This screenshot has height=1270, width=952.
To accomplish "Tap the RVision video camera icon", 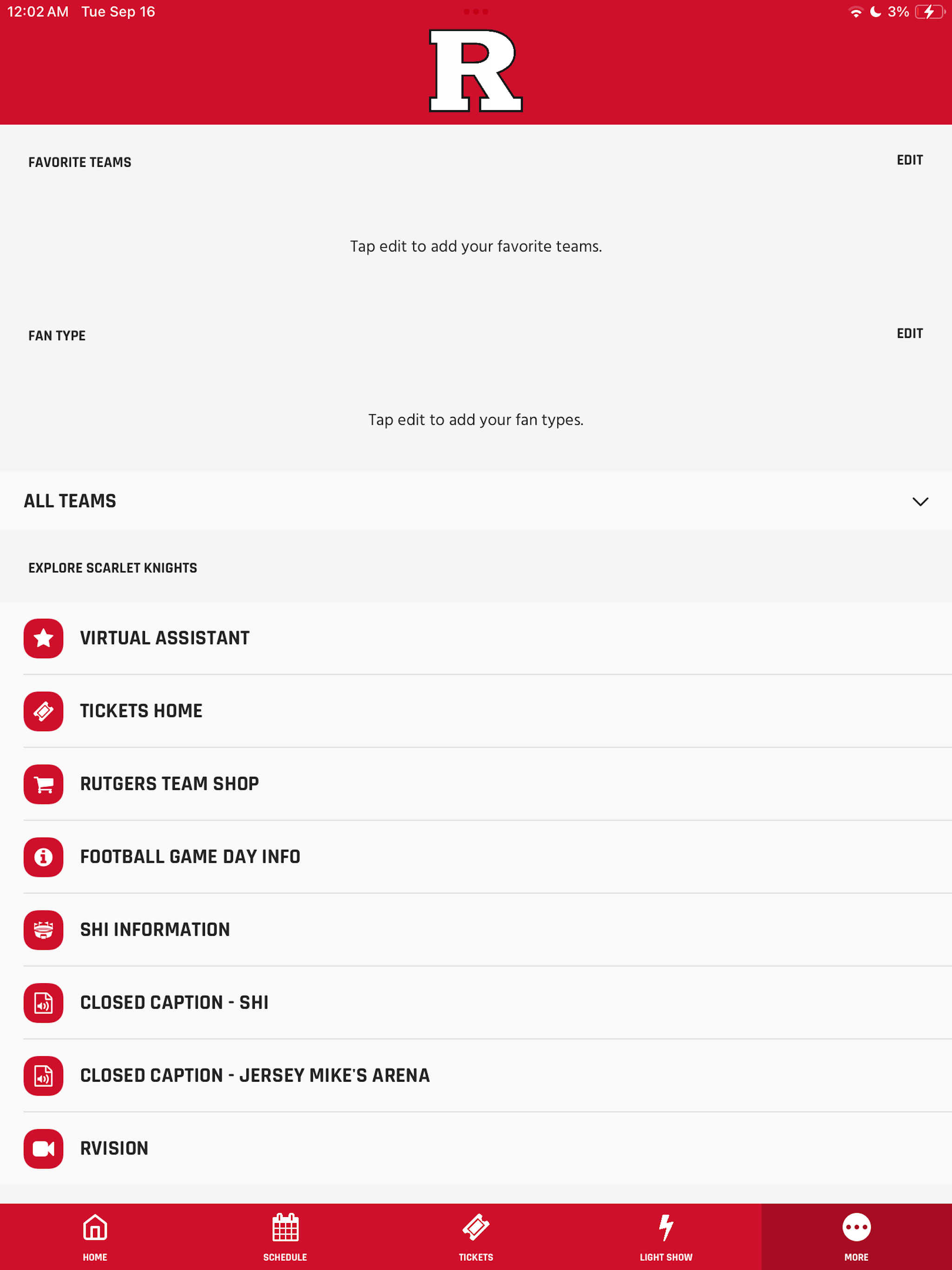I will pyautogui.click(x=44, y=1148).
